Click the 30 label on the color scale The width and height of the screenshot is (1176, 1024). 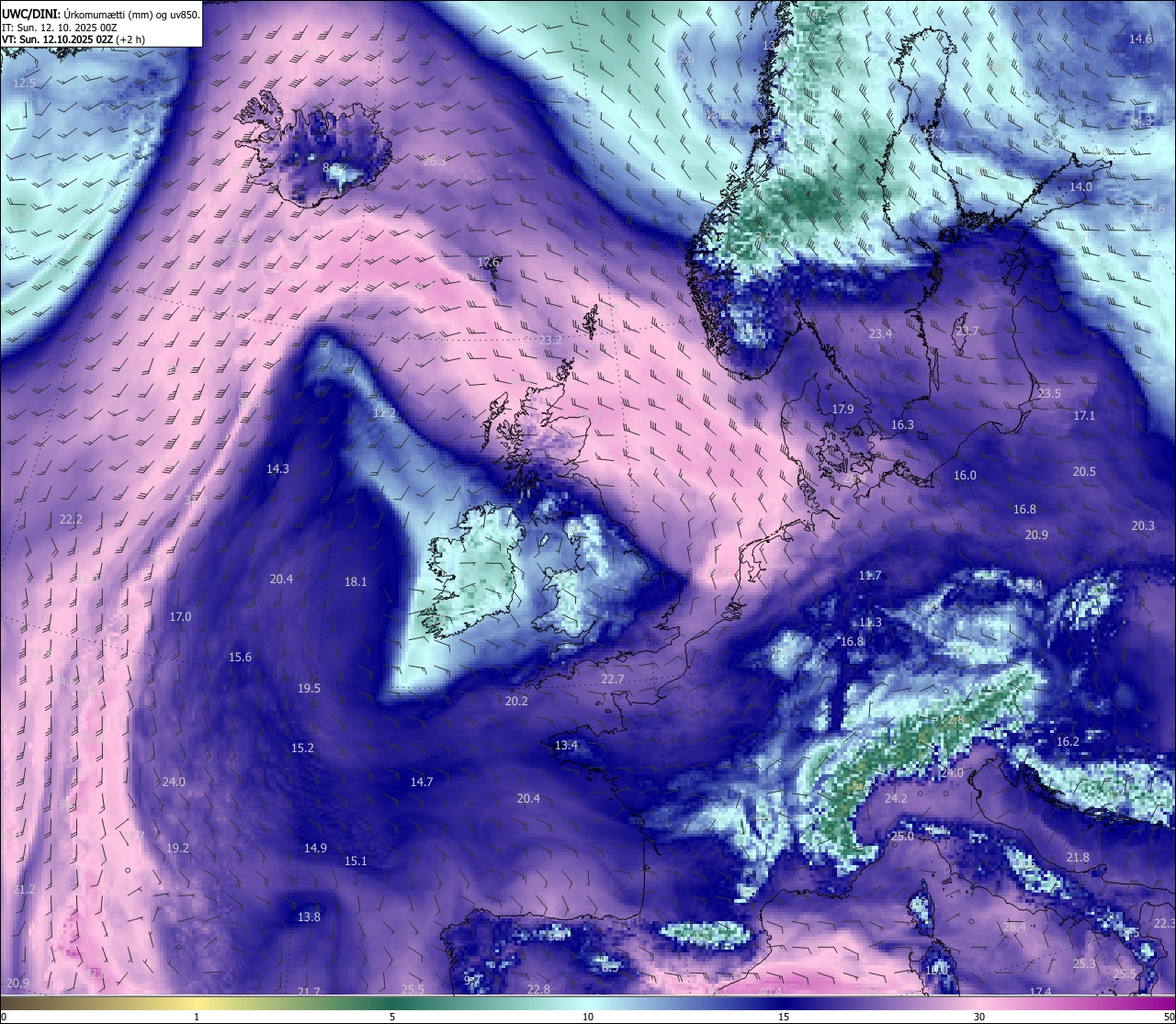[979, 1017]
